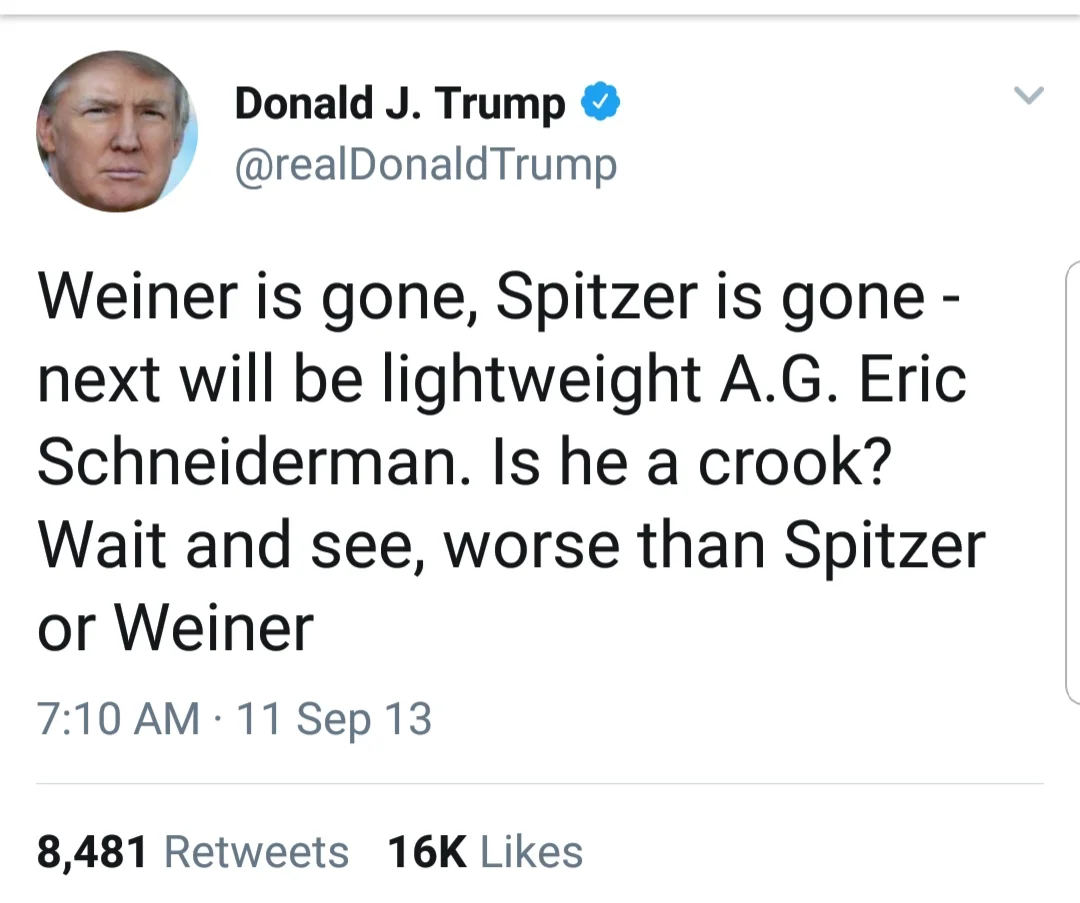The image size is (1080, 903).
Task: Click the second "Spitzer is gone" phrase
Action: point(709,298)
